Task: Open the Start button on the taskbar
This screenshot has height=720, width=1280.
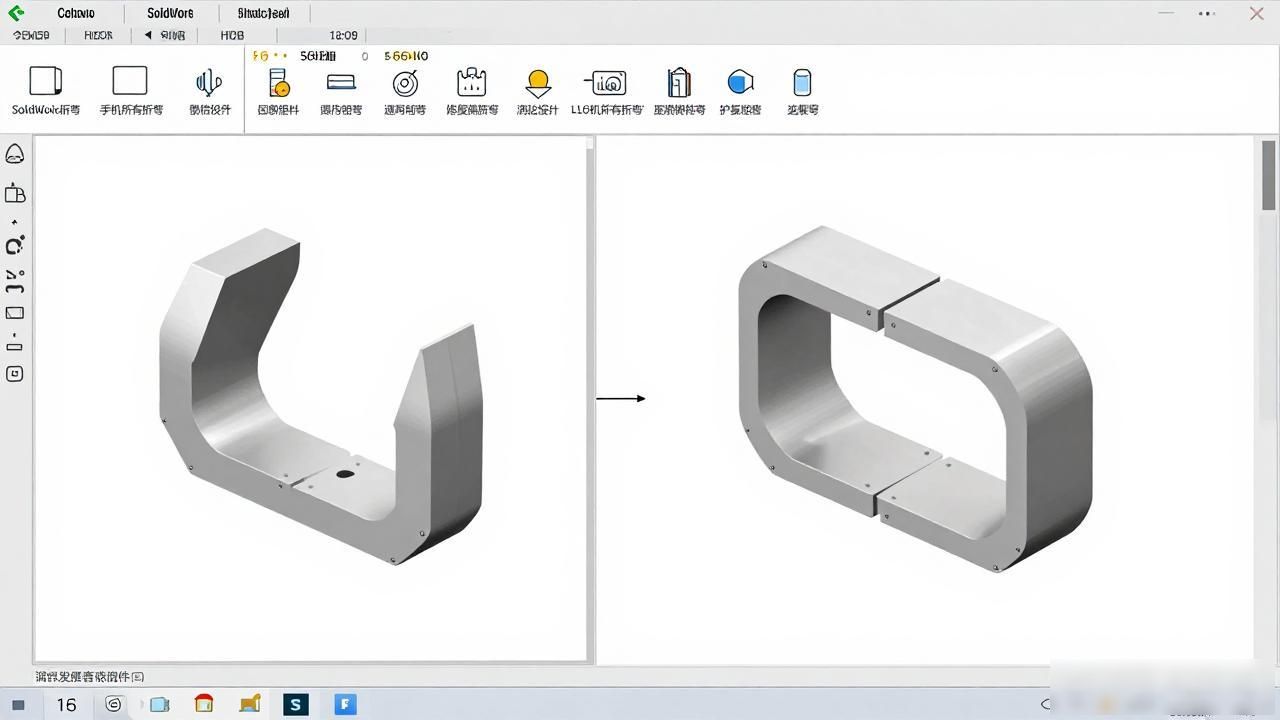Action: pos(18,705)
